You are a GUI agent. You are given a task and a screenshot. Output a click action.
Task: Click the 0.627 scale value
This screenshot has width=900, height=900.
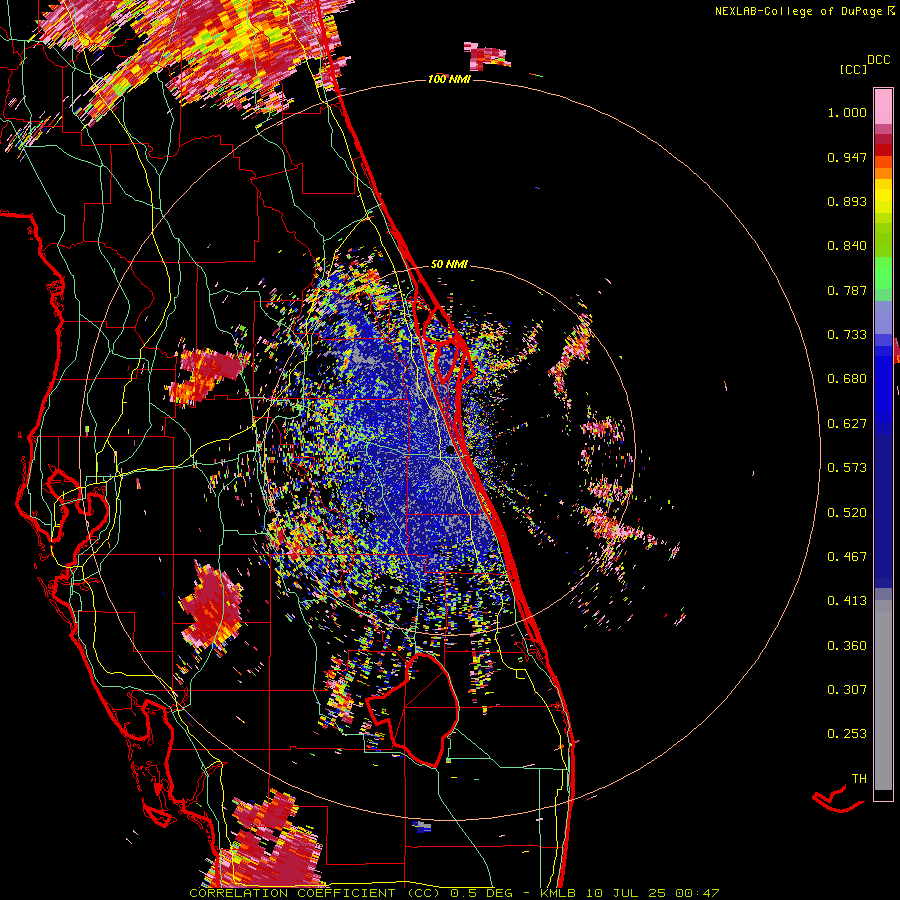847,424
